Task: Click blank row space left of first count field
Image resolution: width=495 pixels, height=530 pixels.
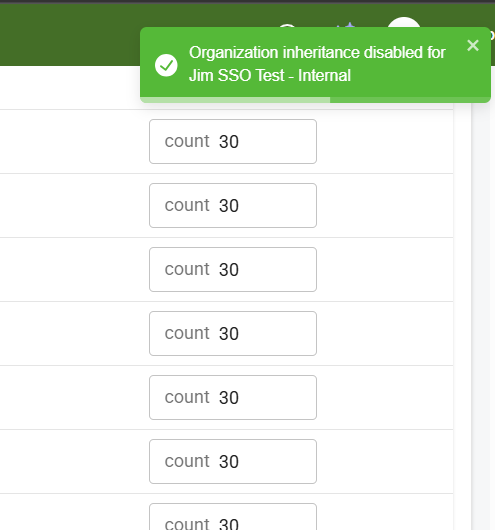Action: pos(74,141)
